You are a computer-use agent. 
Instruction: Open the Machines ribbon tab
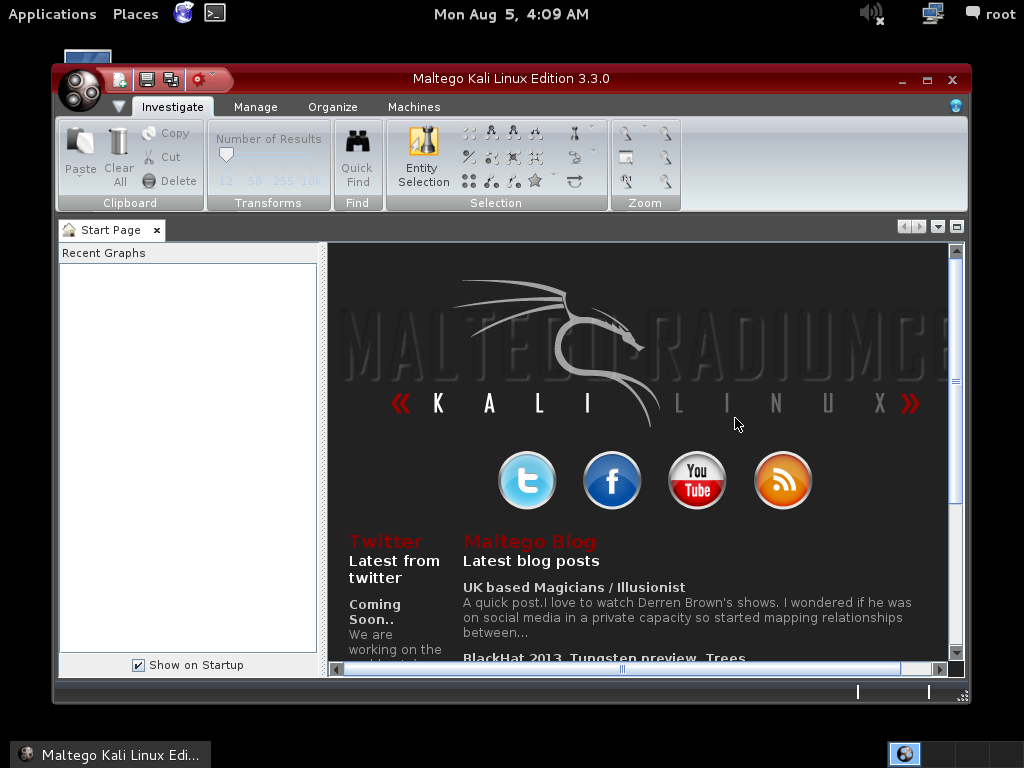414,107
